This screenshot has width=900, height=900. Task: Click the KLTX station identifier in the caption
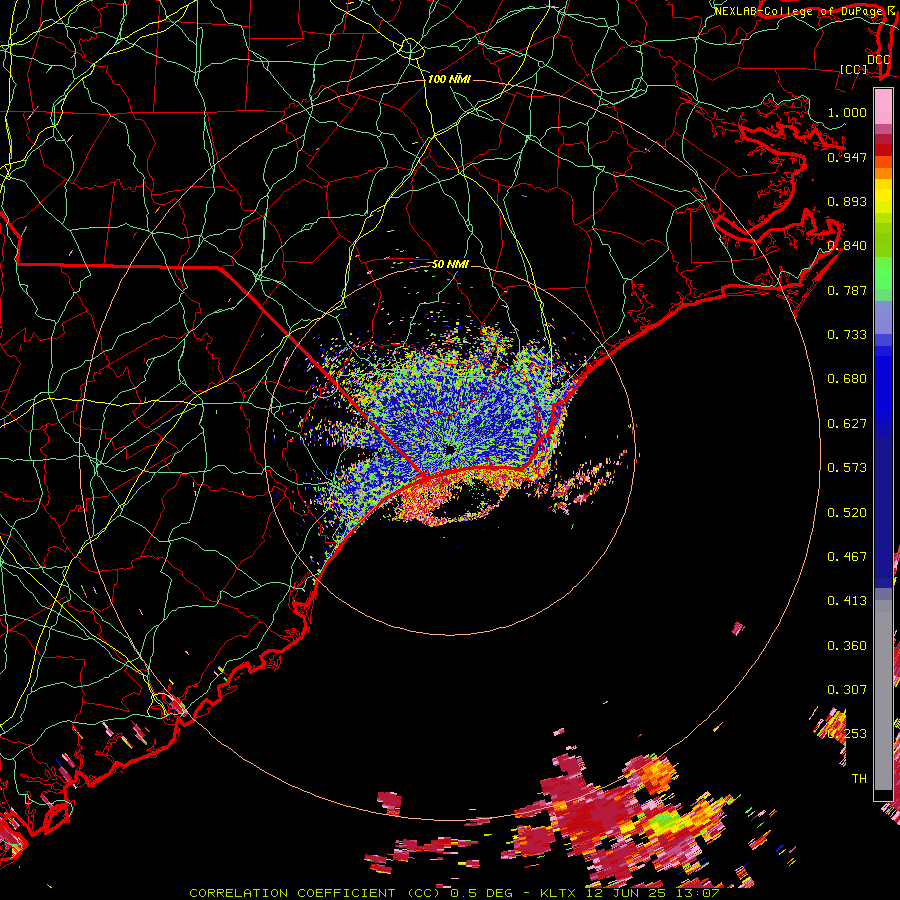[557, 893]
